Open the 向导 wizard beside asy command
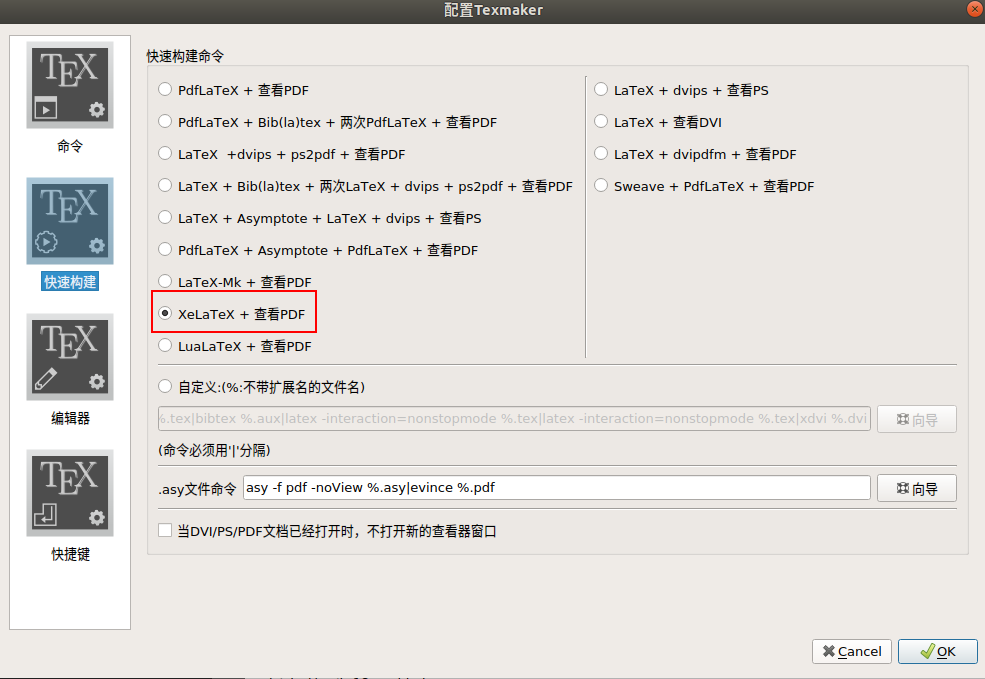 917,489
